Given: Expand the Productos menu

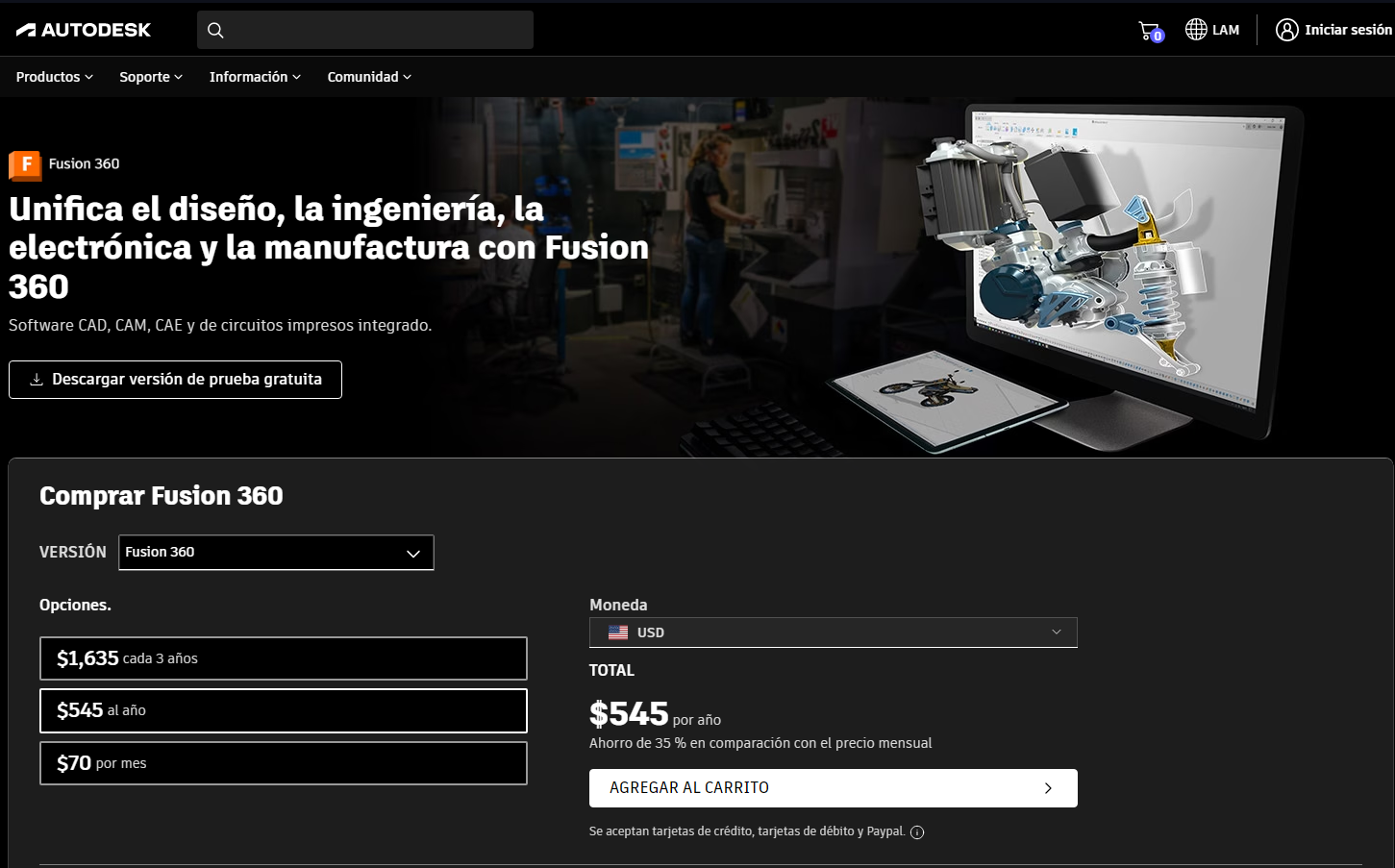Looking at the screenshot, I should [x=55, y=77].
